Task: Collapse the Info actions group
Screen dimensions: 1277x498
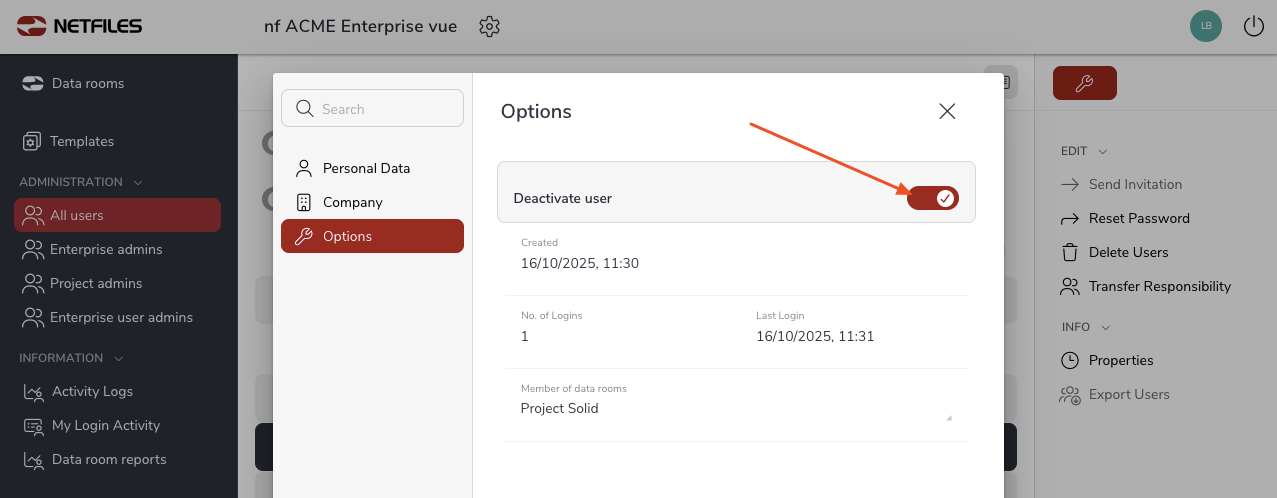Action: coord(1105,327)
